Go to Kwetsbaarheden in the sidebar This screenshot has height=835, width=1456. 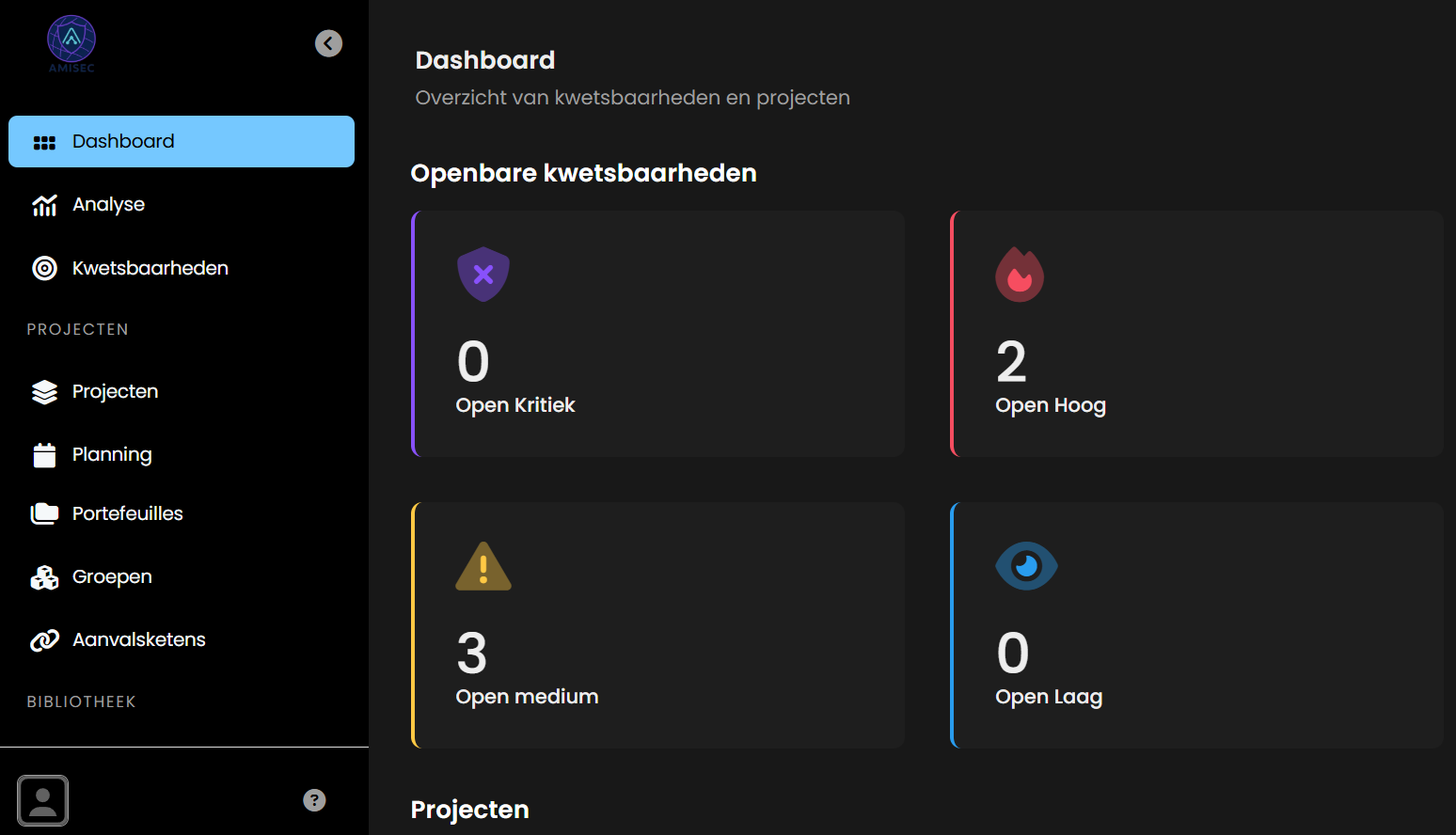tap(150, 268)
